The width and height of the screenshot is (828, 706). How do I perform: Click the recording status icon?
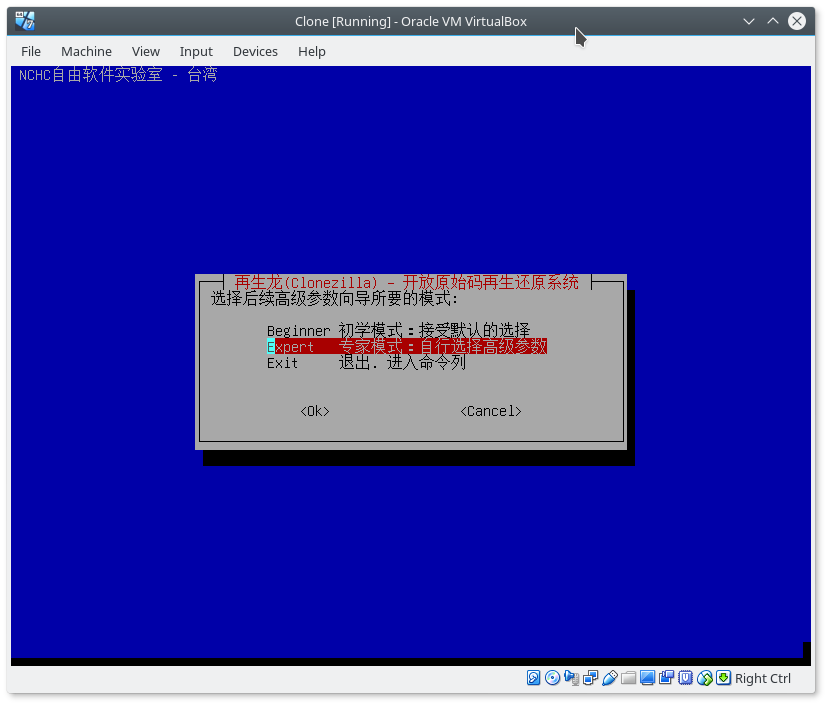pyautogui.click(x=666, y=677)
